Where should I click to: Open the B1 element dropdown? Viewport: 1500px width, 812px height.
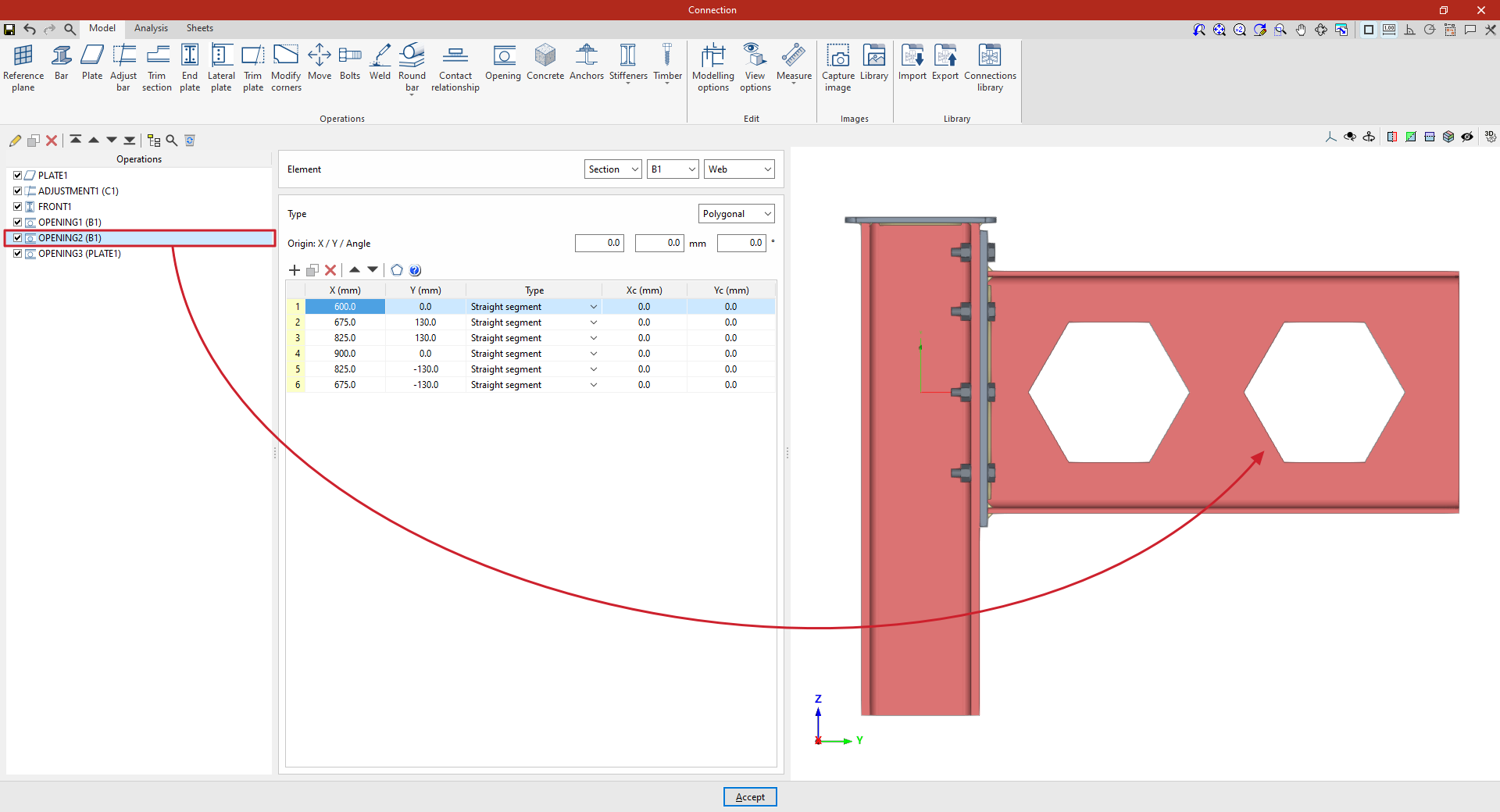pyautogui.click(x=672, y=169)
